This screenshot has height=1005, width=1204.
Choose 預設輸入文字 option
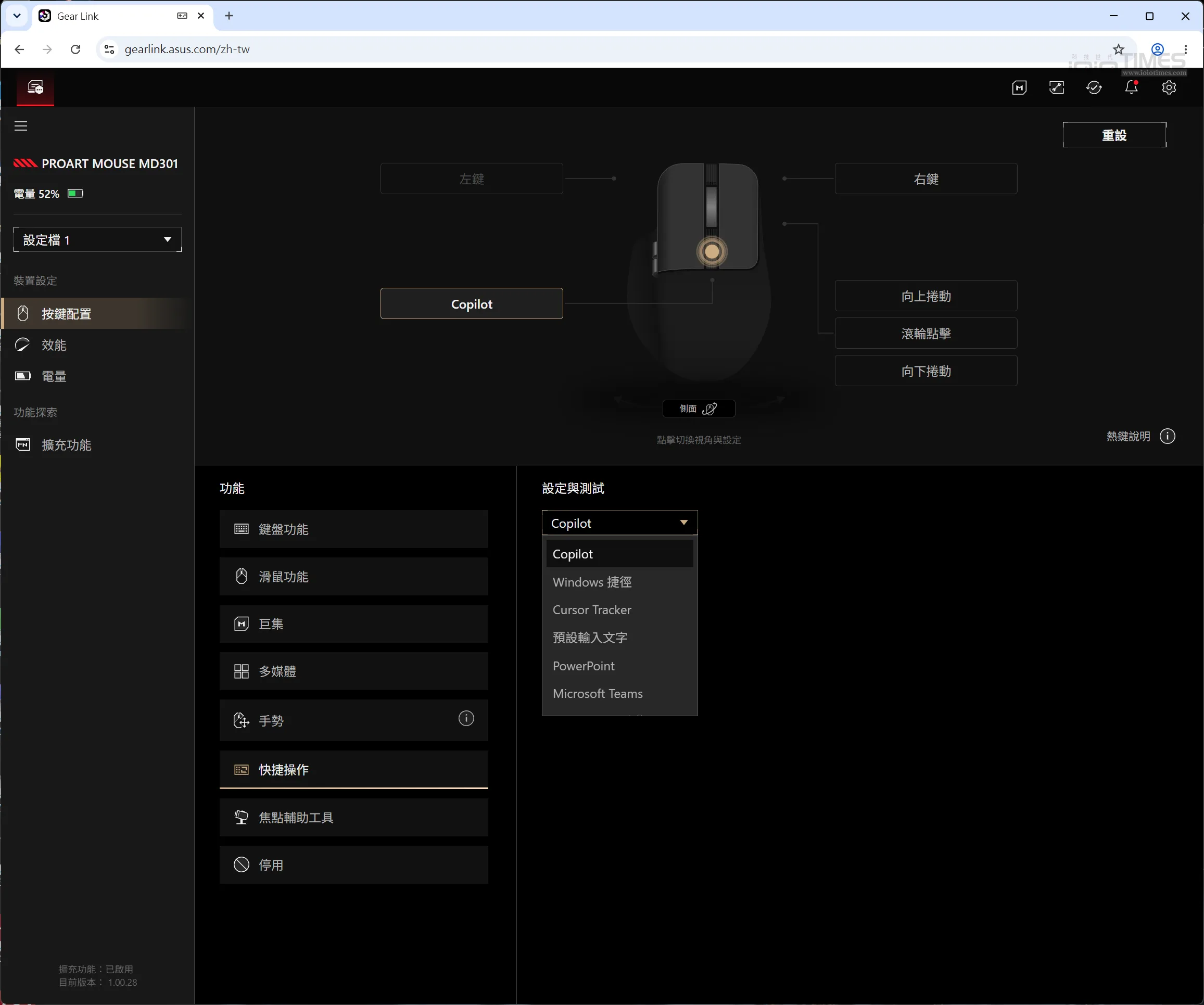(x=619, y=638)
